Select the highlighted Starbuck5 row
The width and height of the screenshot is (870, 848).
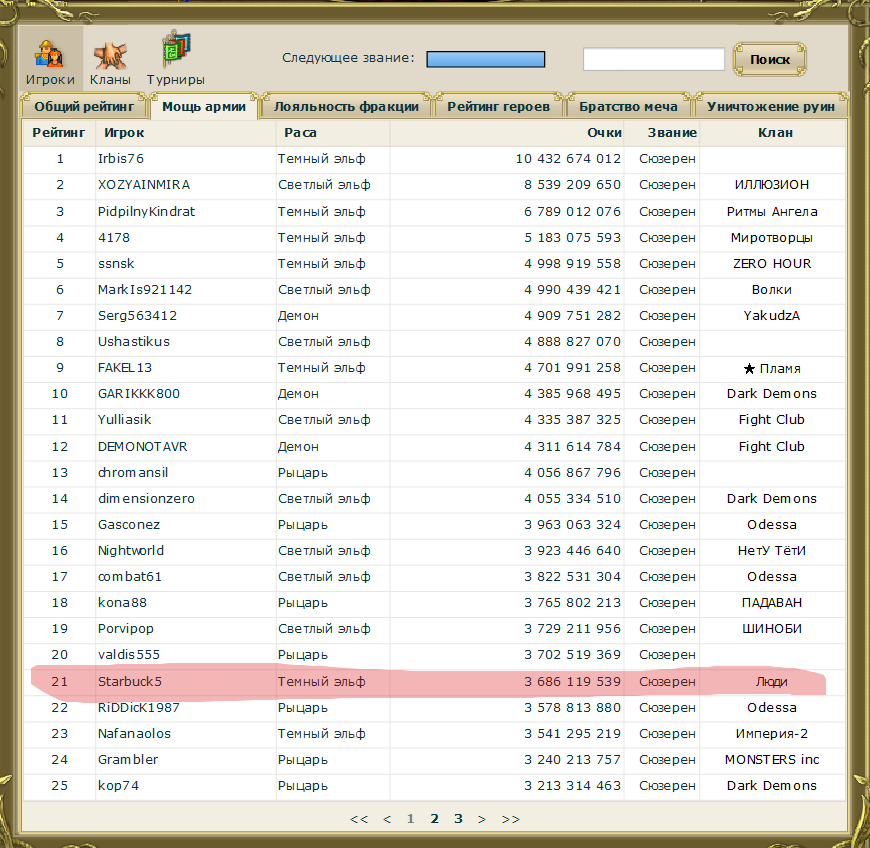point(130,682)
